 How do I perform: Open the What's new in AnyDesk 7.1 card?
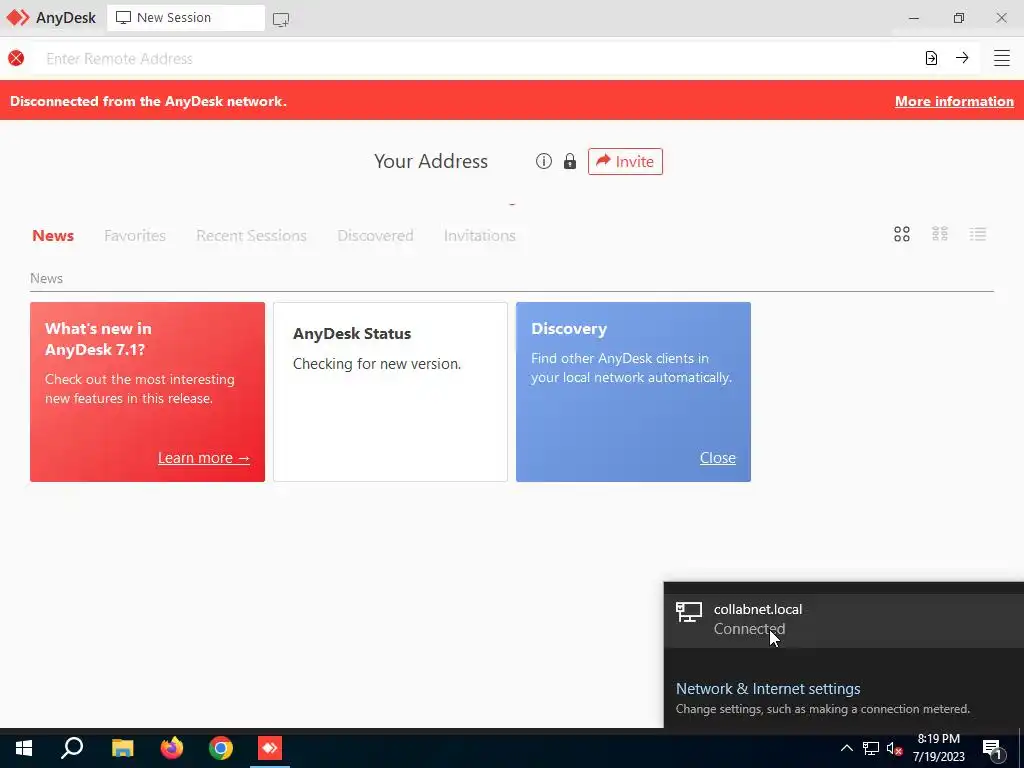point(148,392)
